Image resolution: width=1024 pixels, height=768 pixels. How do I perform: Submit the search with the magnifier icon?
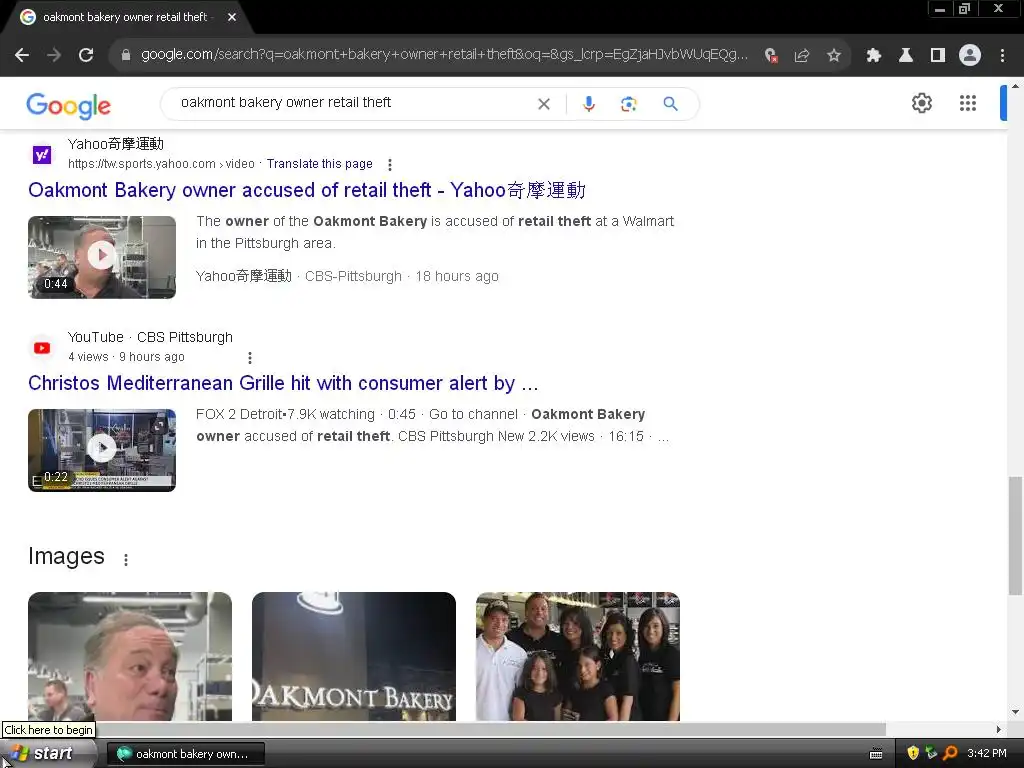670,104
